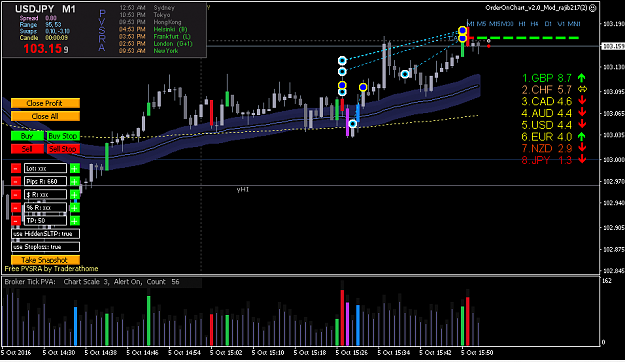Click the Lot value field
This screenshot has width=625, height=362.
(45, 168)
